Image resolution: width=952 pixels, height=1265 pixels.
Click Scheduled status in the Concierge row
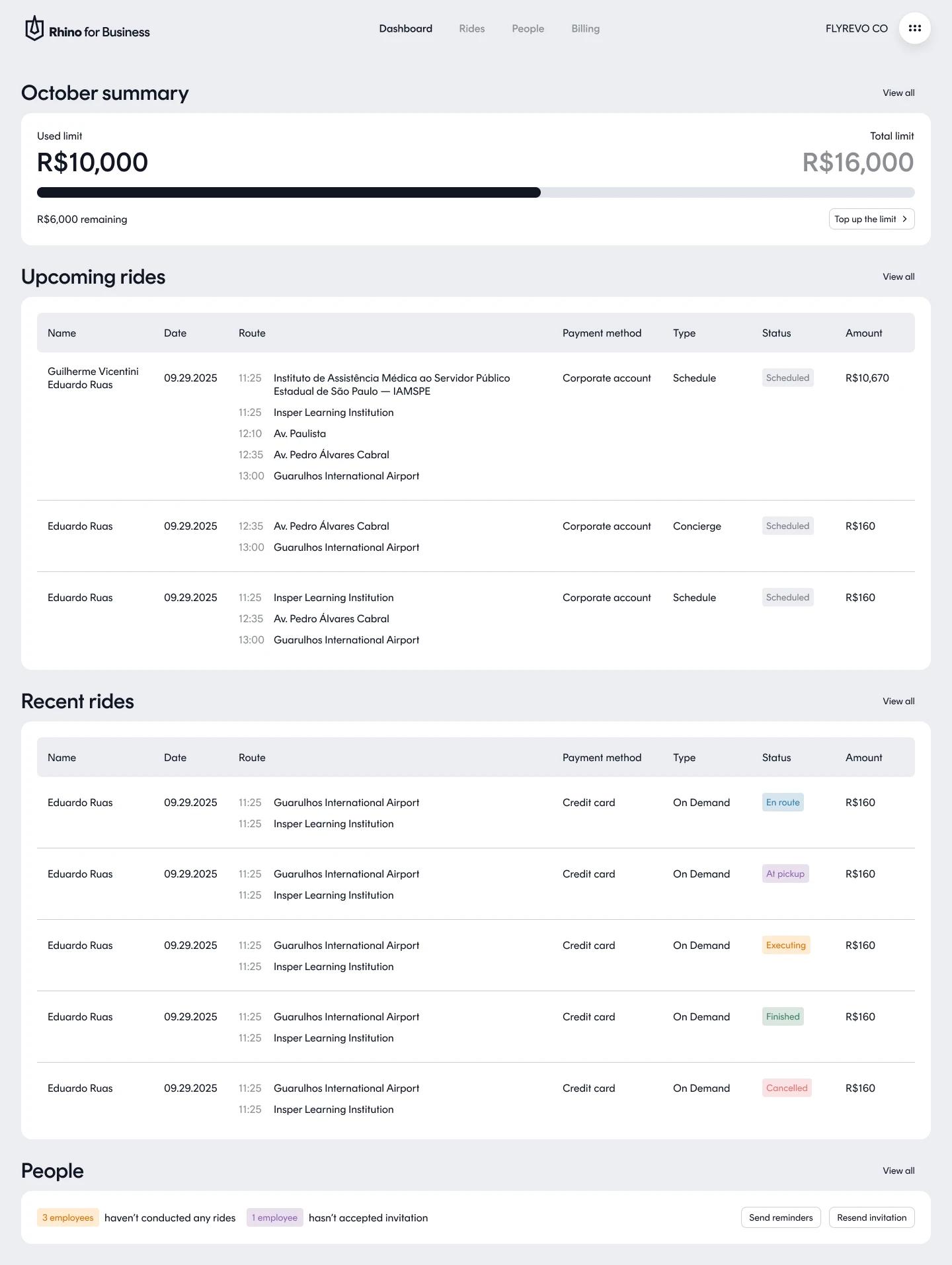pyautogui.click(x=787, y=526)
